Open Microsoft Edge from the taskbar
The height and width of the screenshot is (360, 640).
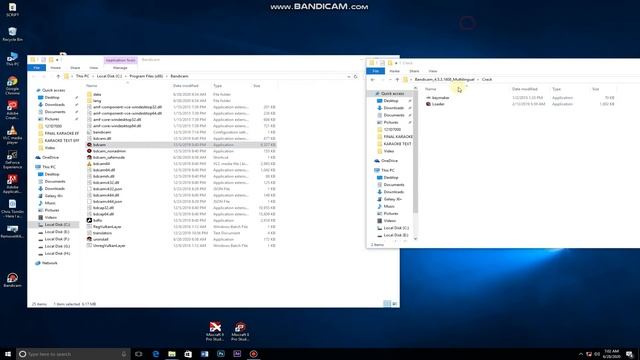tap(156, 354)
